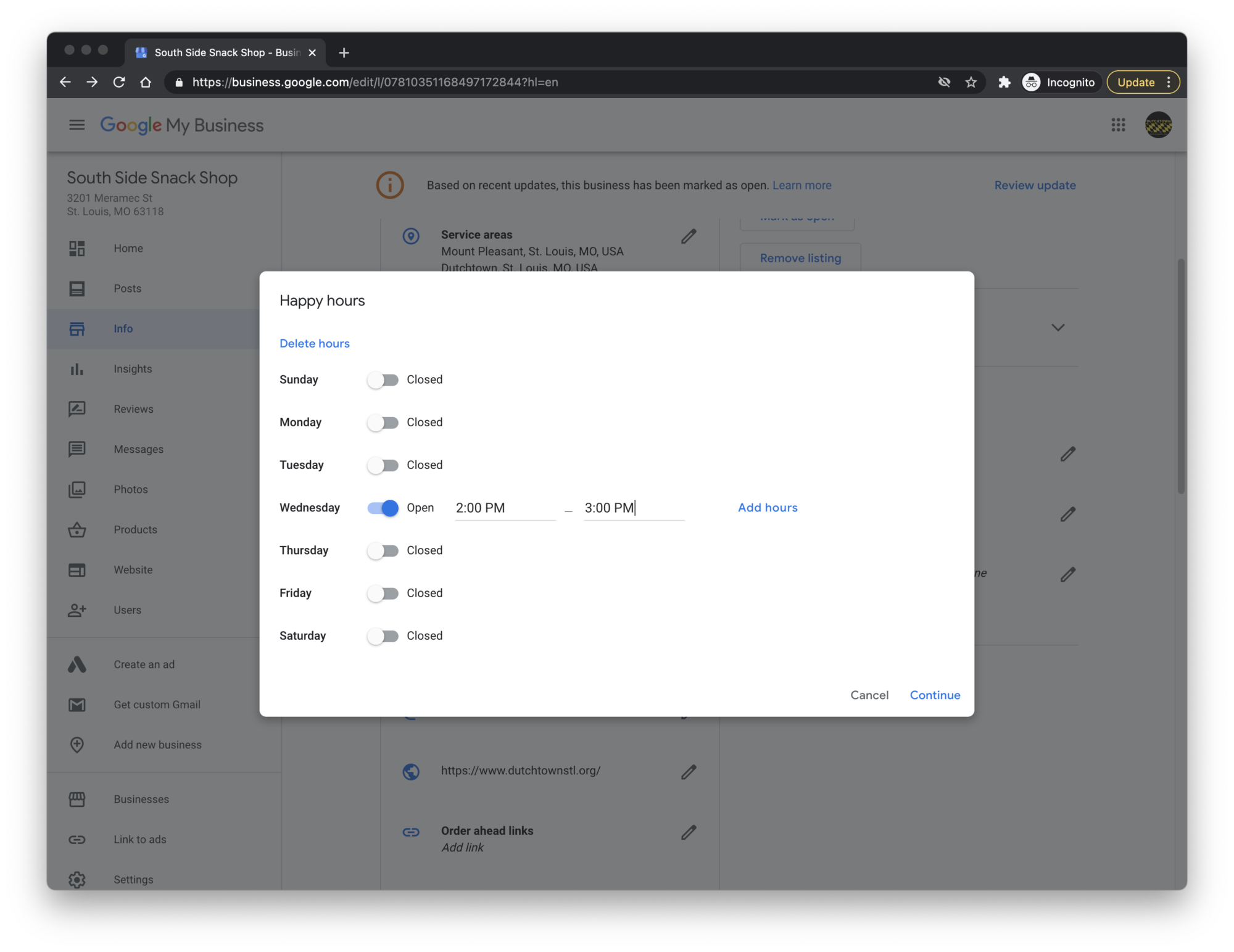The width and height of the screenshot is (1234, 952).
Task: Click the info alert circle icon
Action: 390,185
